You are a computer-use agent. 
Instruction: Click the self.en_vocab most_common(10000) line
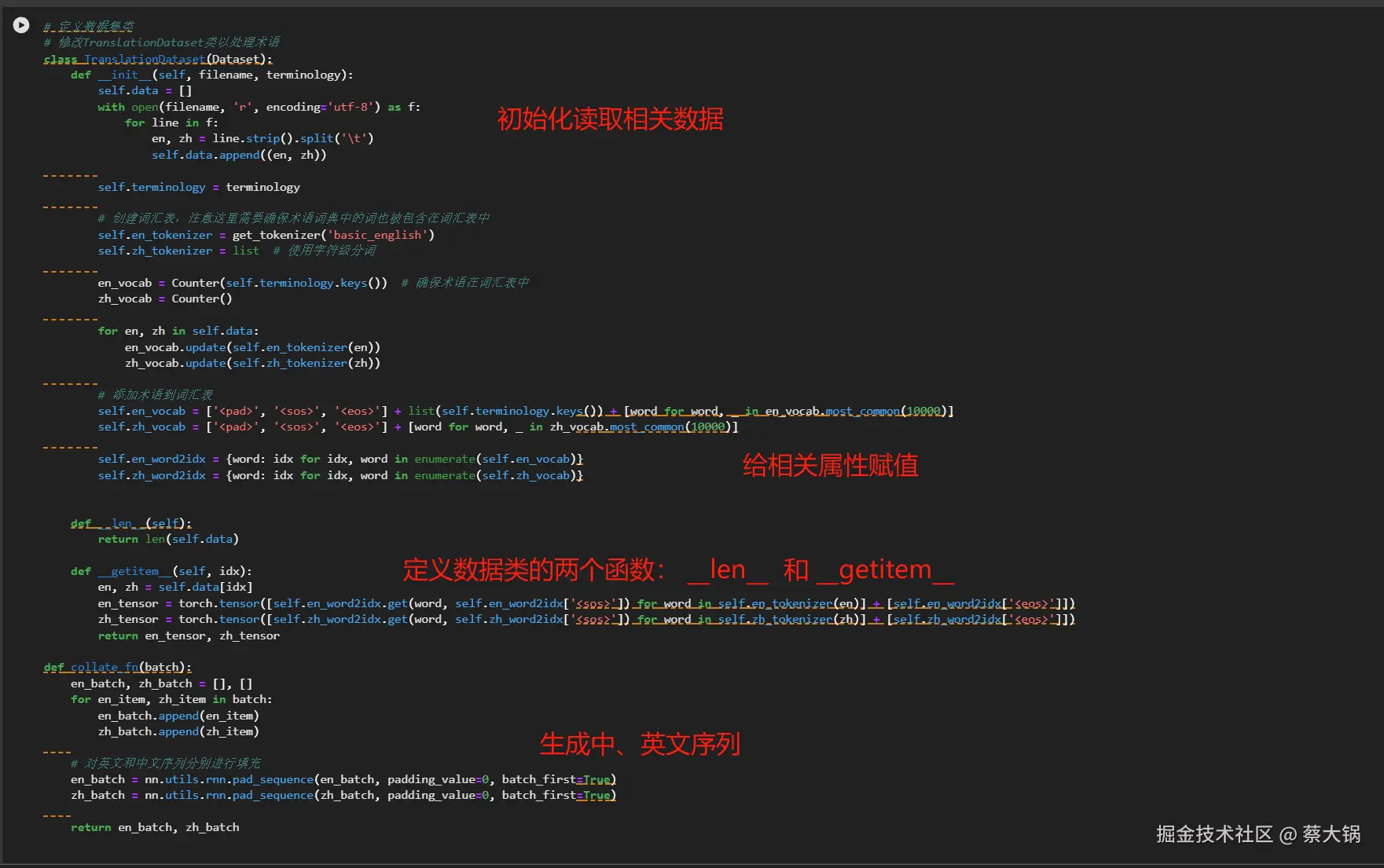(x=526, y=411)
